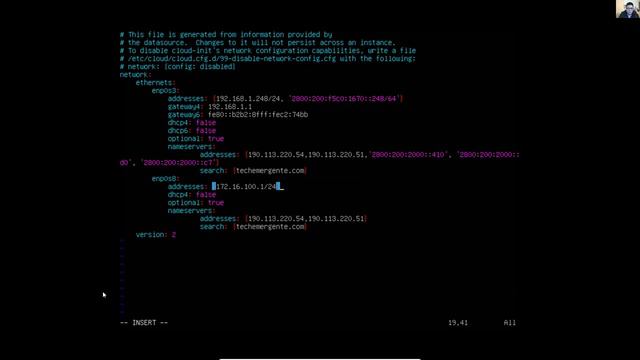This screenshot has width=640, height=360.
Task: Click the gateway6 value fe80::b2b2:8fff:fec2:74bb
Action: 258,115
